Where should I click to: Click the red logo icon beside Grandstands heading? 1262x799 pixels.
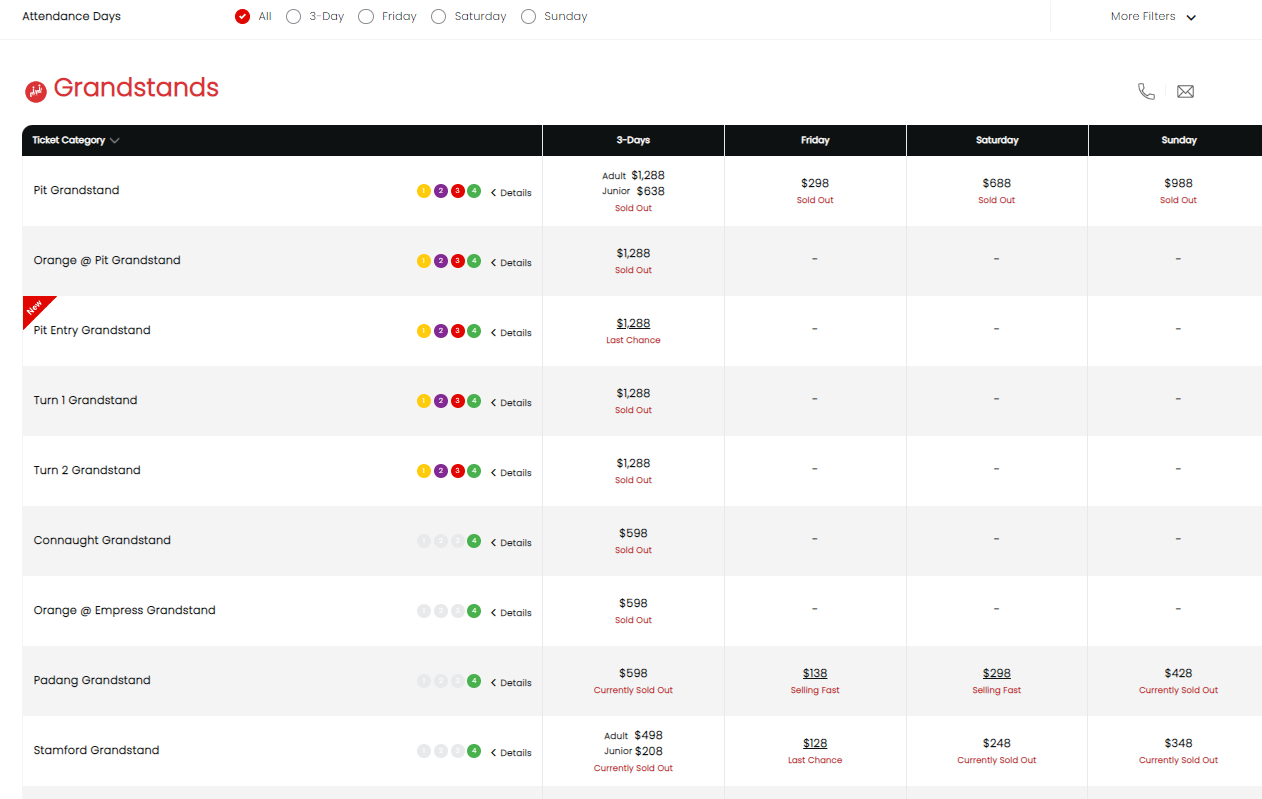coord(36,91)
